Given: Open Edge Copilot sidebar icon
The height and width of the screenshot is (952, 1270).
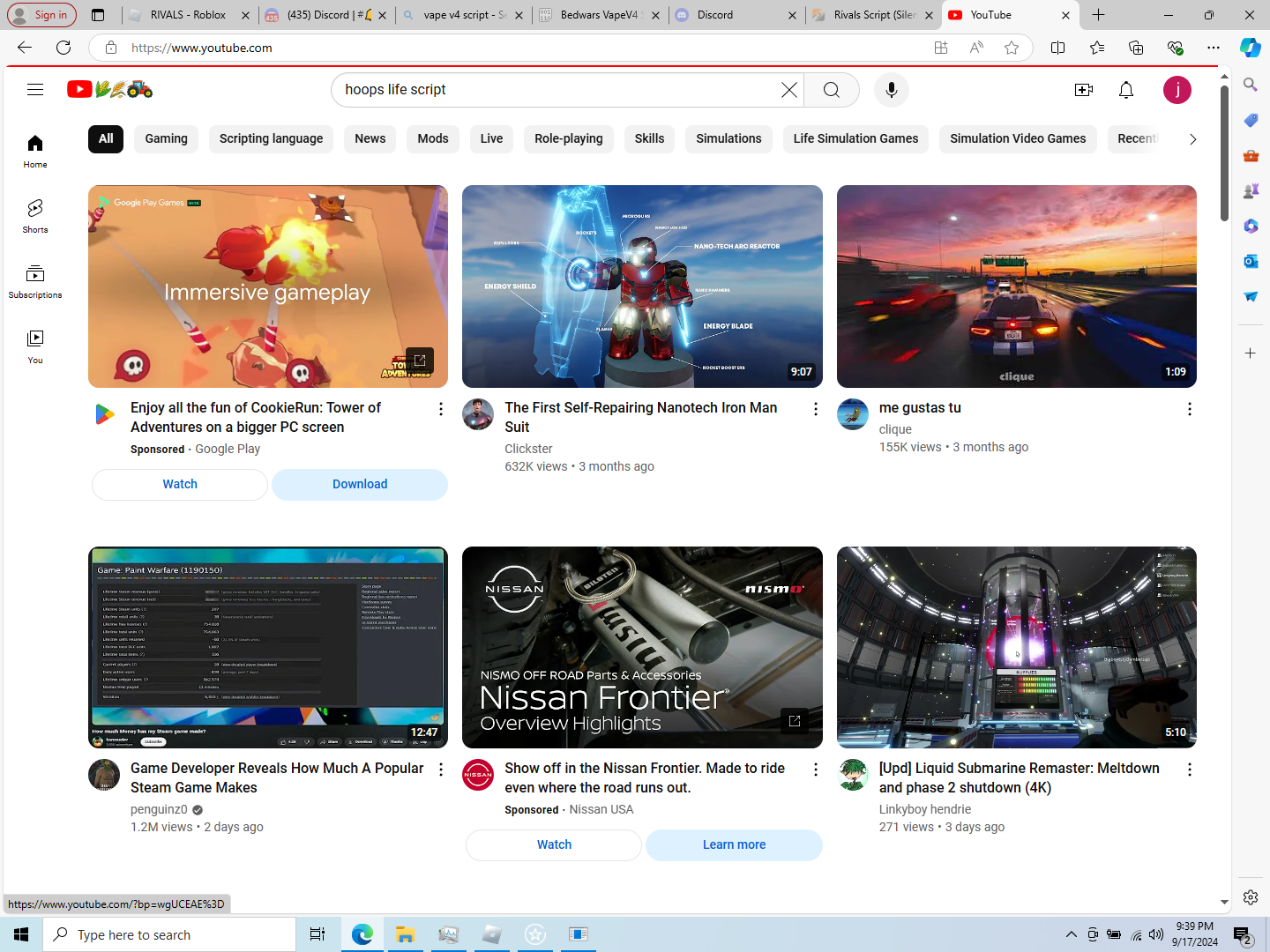Looking at the screenshot, I should tap(1251, 48).
